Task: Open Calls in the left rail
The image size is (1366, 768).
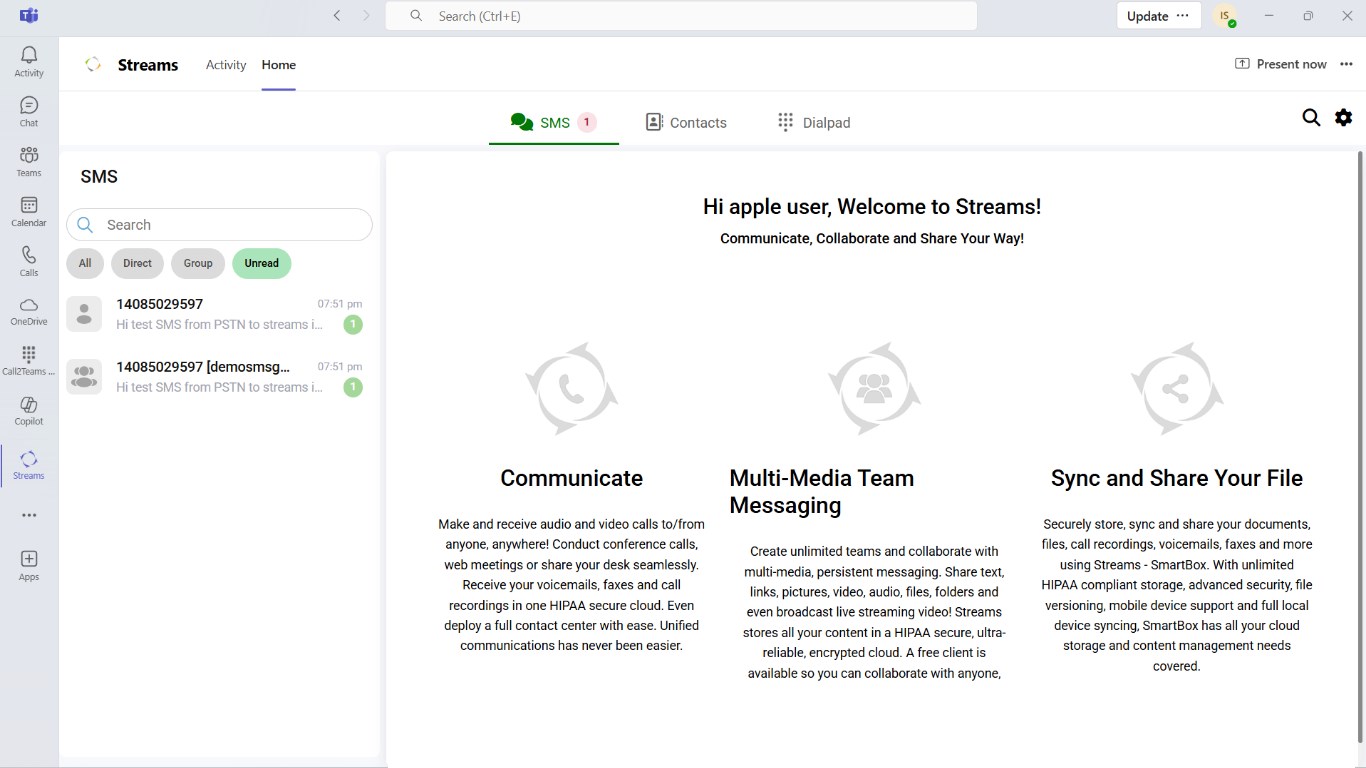Action: [x=29, y=261]
